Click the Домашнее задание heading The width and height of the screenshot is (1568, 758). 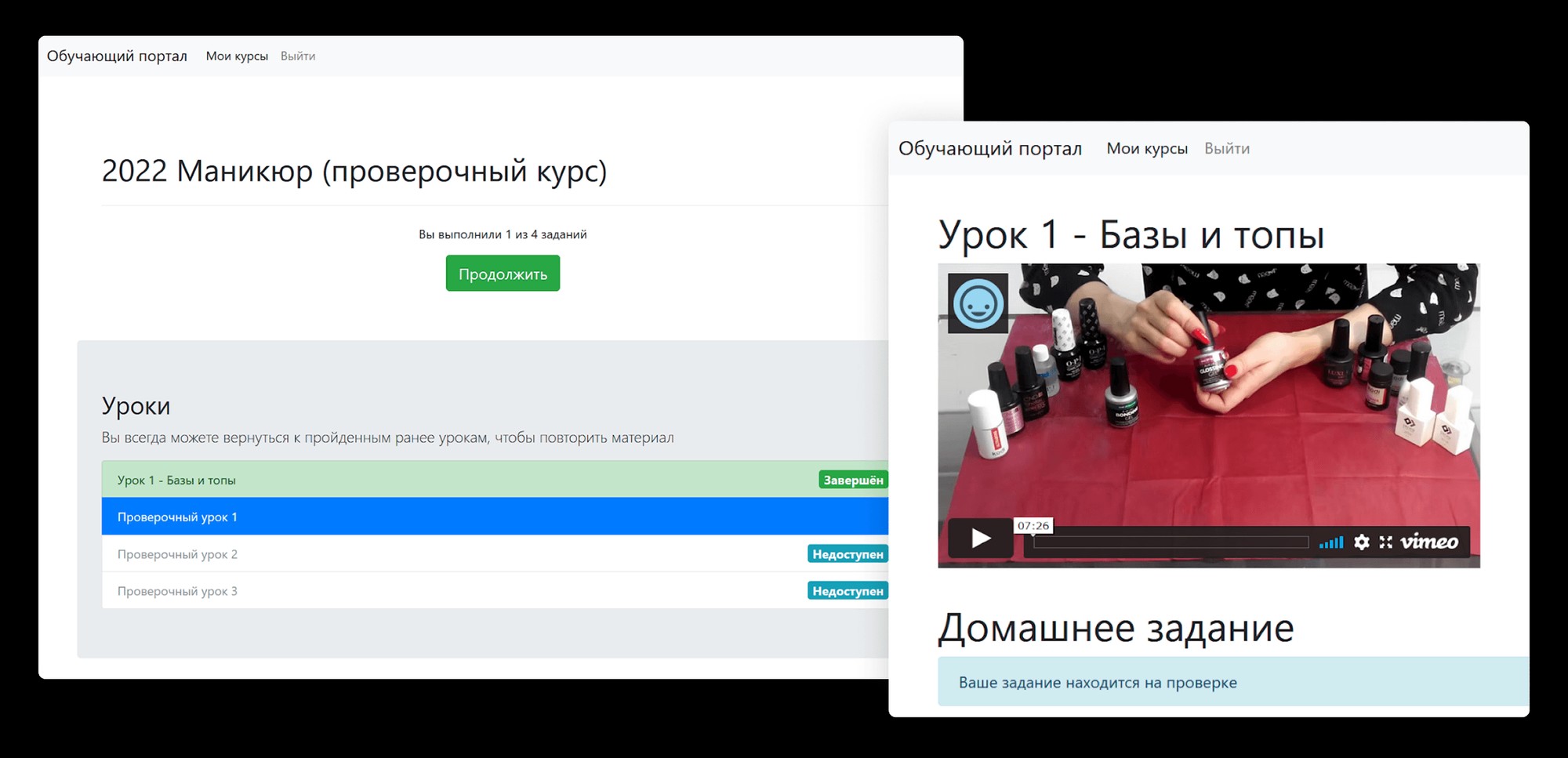pyautogui.click(x=1116, y=628)
